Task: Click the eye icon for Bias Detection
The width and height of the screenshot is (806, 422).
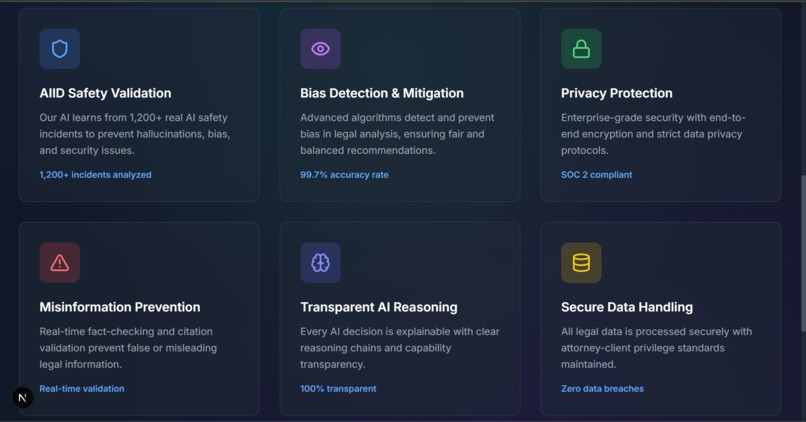Action: tap(320, 49)
